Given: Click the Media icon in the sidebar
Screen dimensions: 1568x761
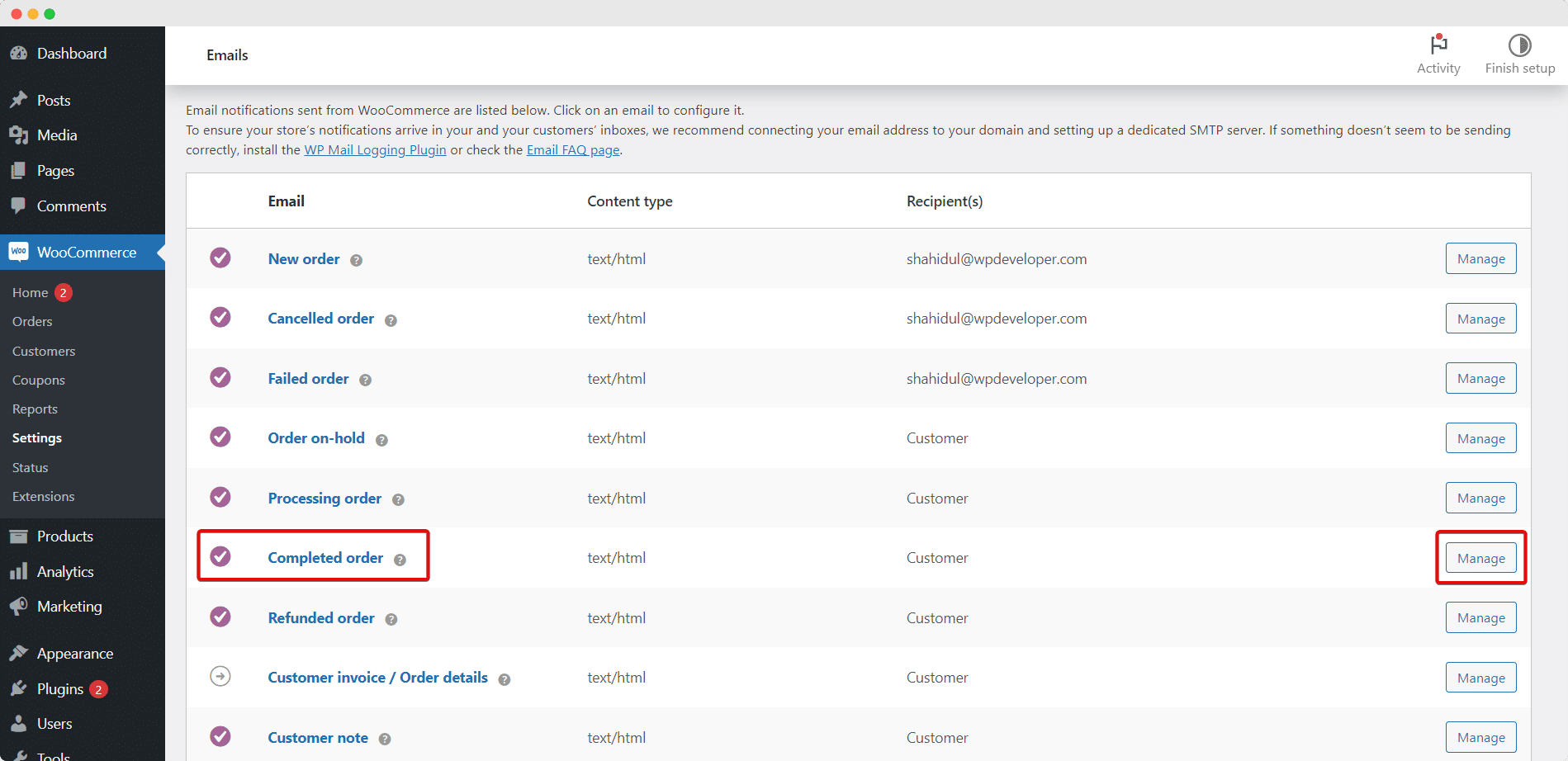Looking at the screenshot, I should tap(18, 135).
